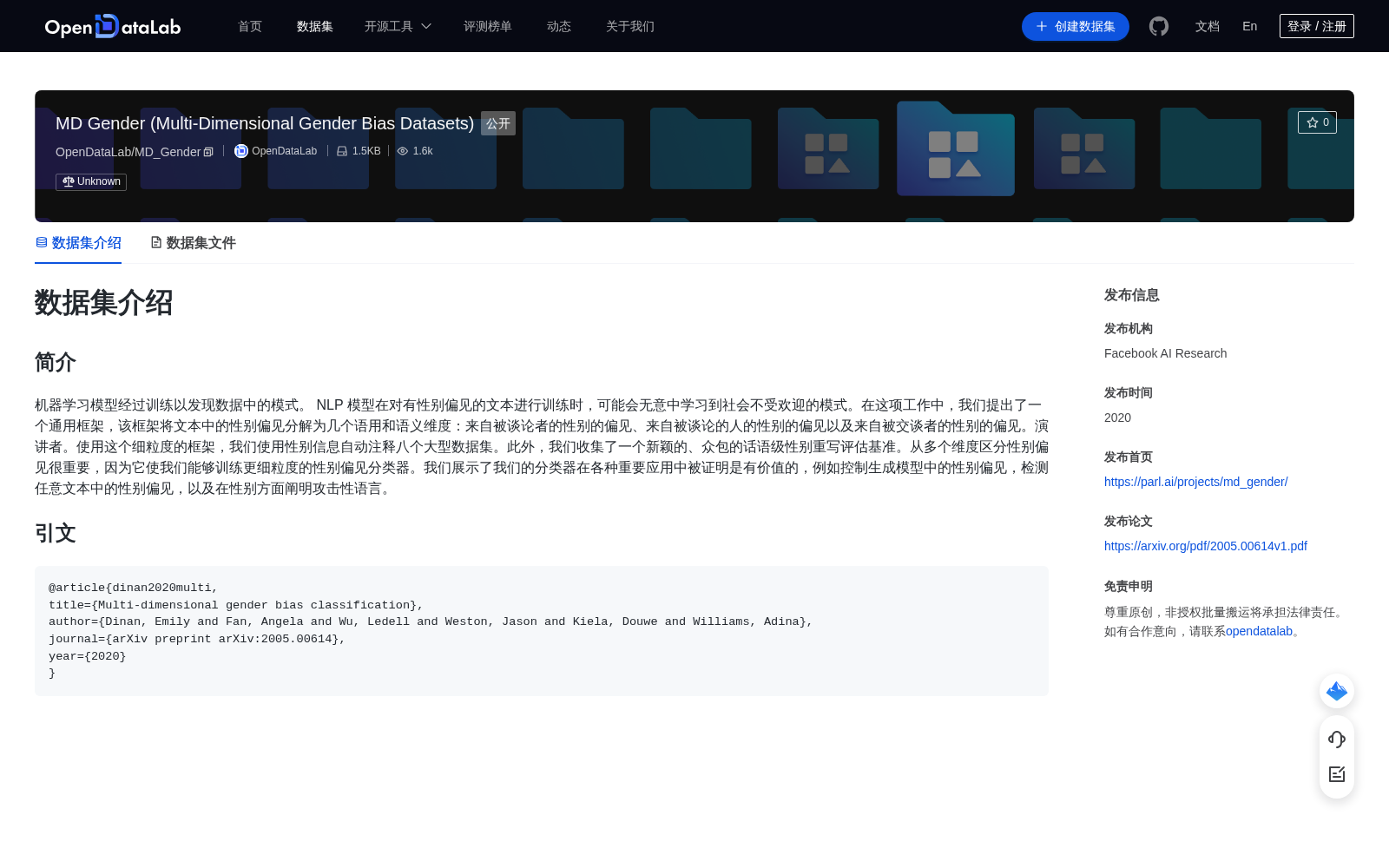This screenshot has height=868, width=1389.
Task: Click the Unknown license tag
Action: coord(91,181)
